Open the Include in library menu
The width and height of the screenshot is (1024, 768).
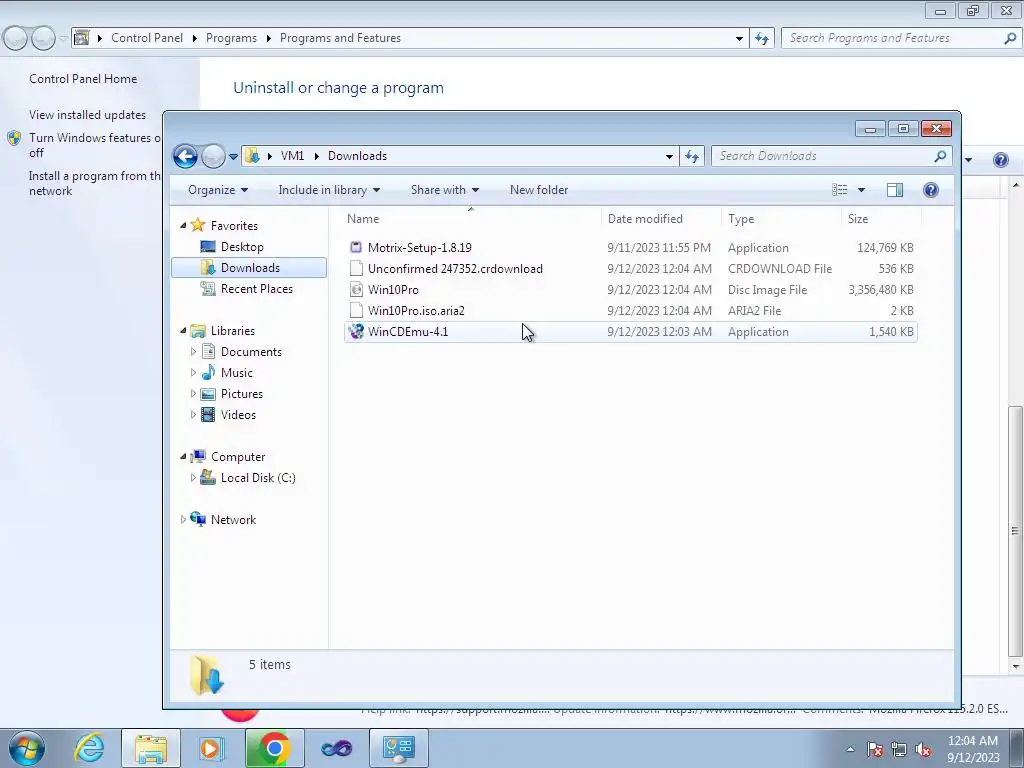click(328, 190)
